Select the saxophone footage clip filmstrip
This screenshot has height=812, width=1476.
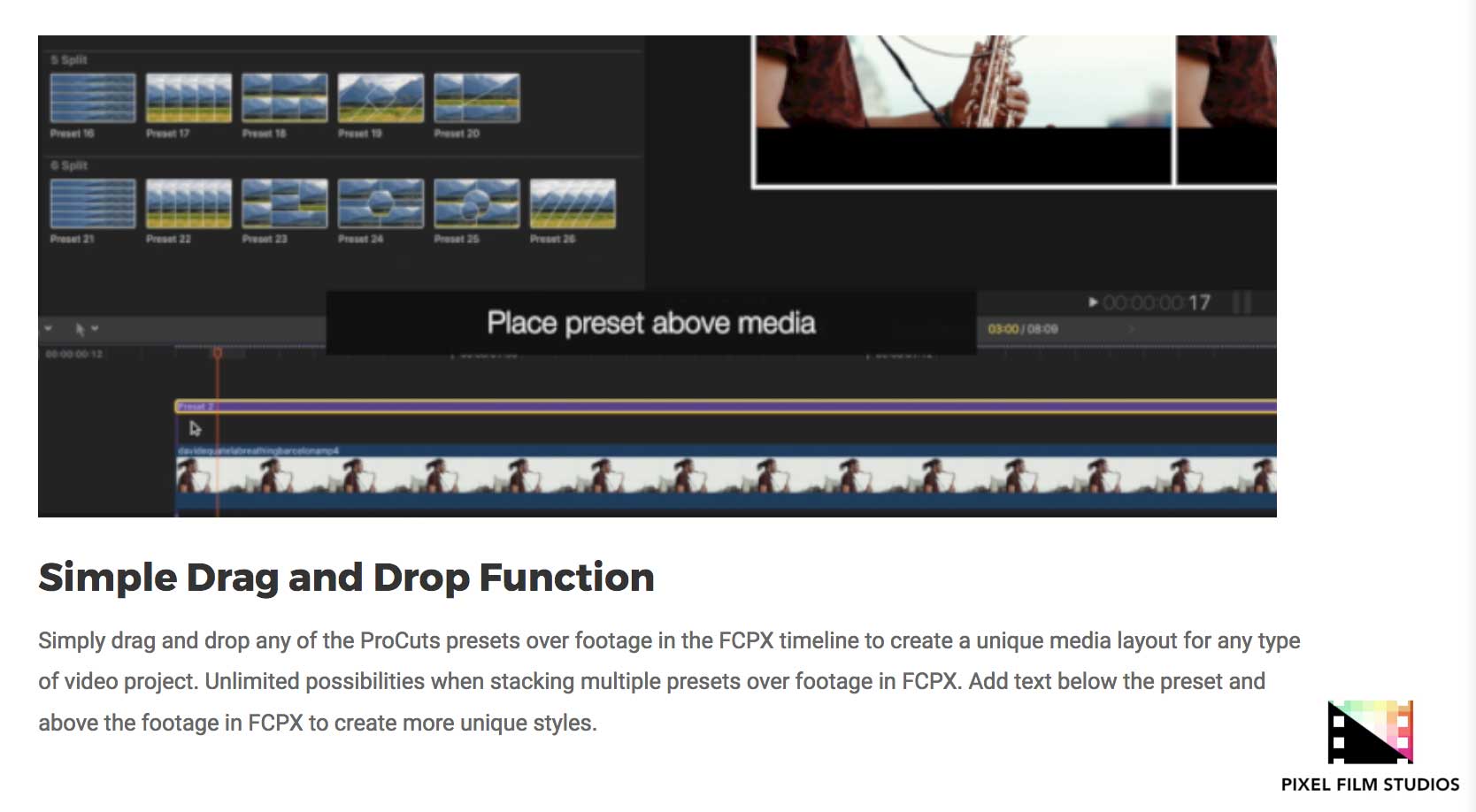[726, 478]
